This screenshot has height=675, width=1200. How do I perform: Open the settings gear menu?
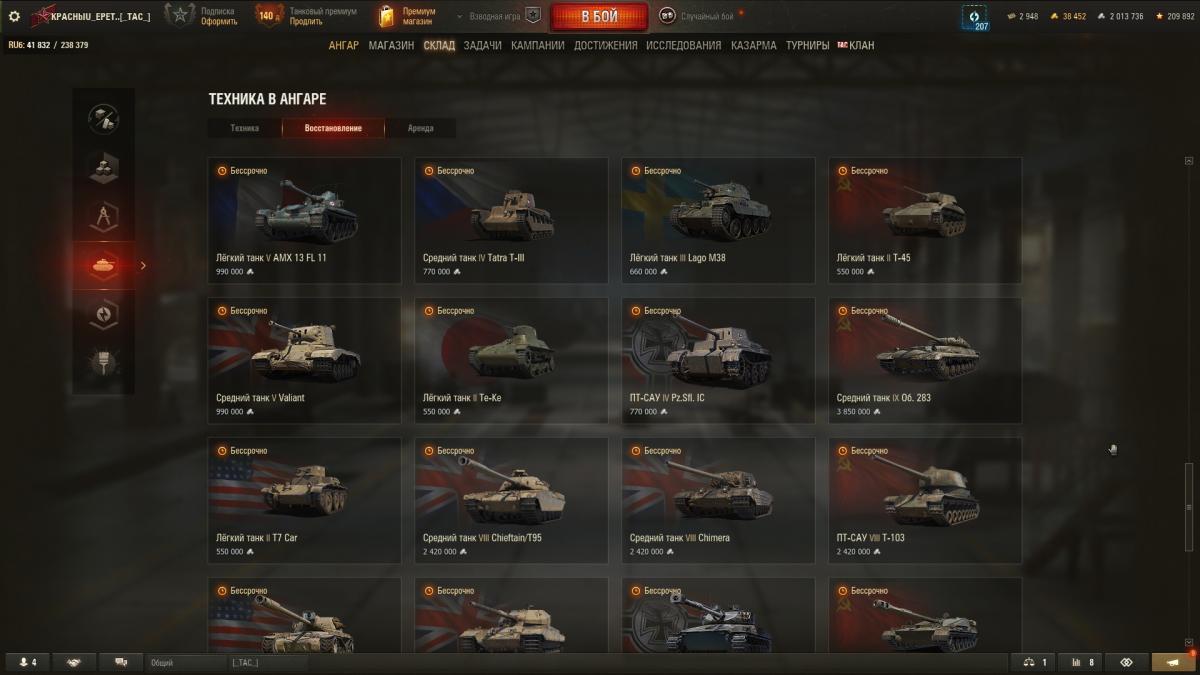click(x=14, y=16)
